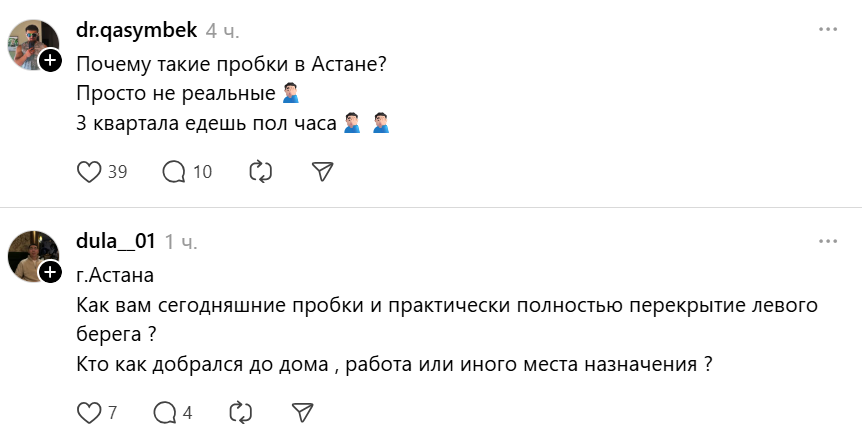The width and height of the screenshot is (862, 433).
Task: Open the '4 ч.' post timestamp
Action: (222, 31)
